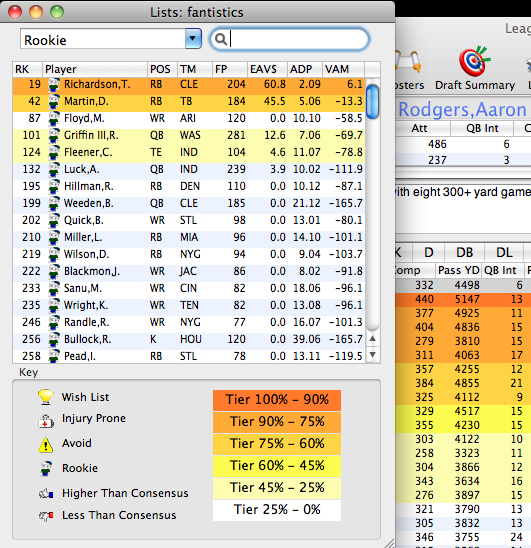The height and width of the screenshot is (548, 531).
Task: Click rookie icon beside Bullock,R.
Action: (53, 340)
